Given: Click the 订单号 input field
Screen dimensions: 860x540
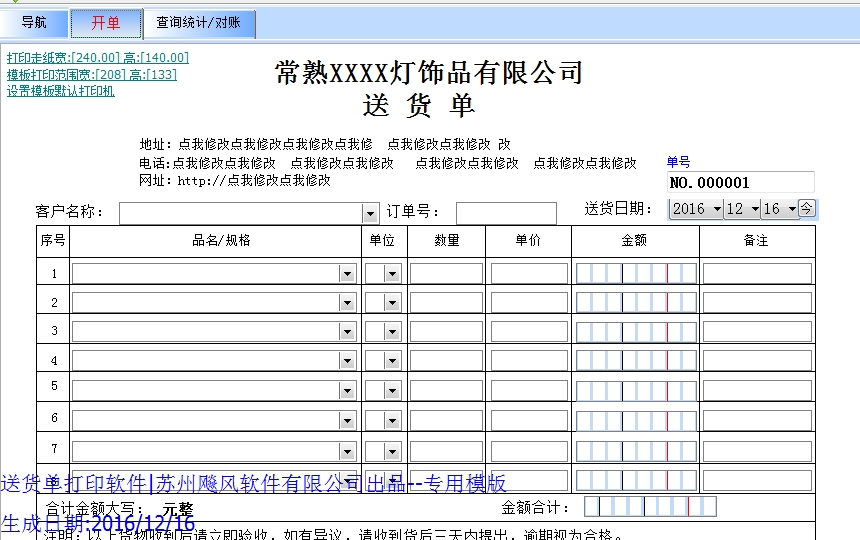Looking at the screenshot, I should point(506,213).
